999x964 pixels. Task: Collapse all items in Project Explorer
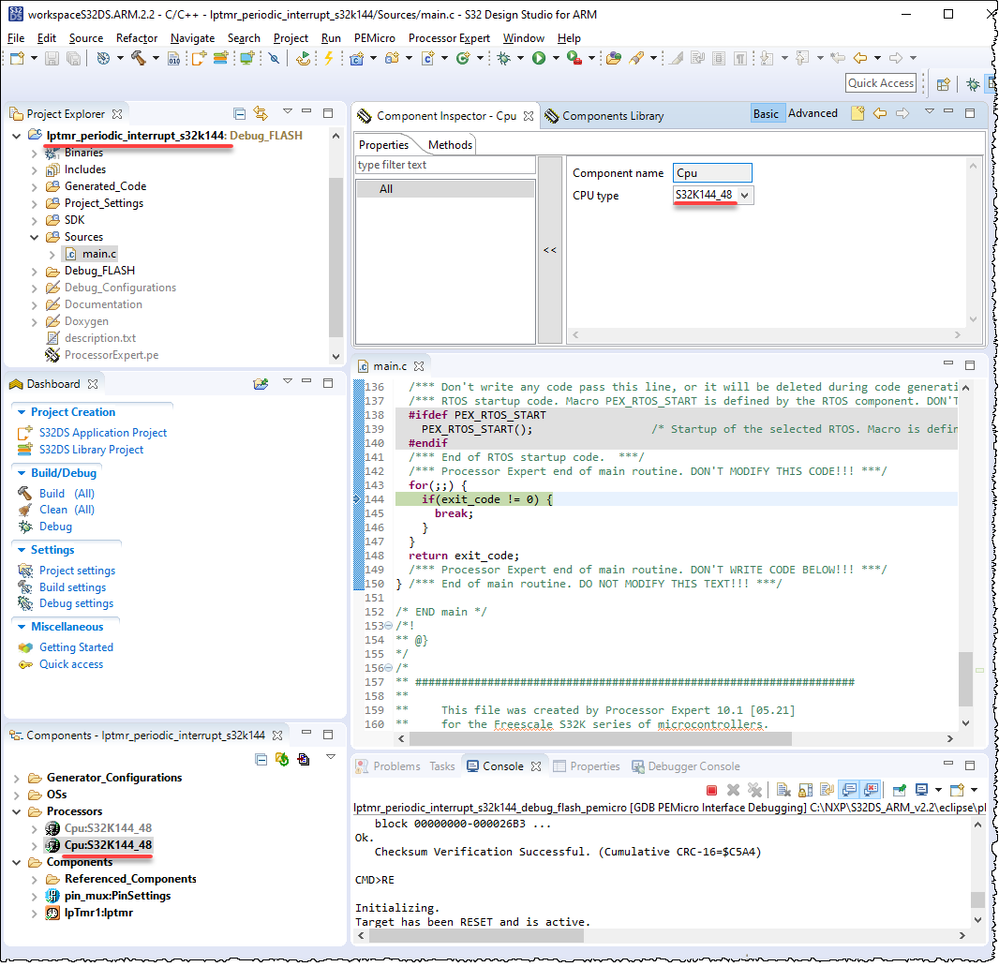pos(240,114)
